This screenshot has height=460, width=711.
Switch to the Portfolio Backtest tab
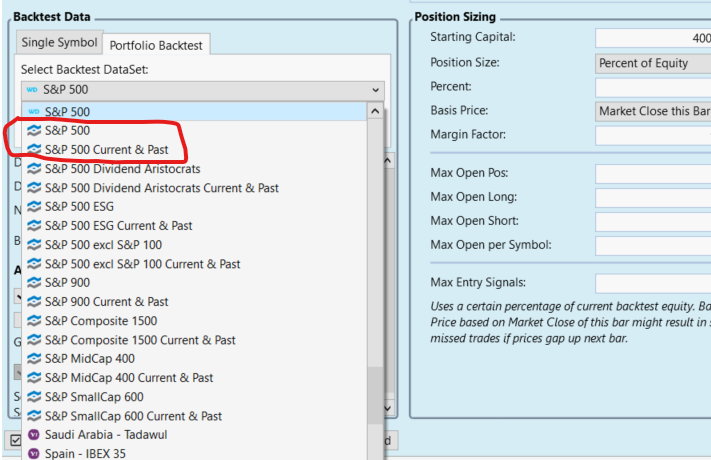156,45
